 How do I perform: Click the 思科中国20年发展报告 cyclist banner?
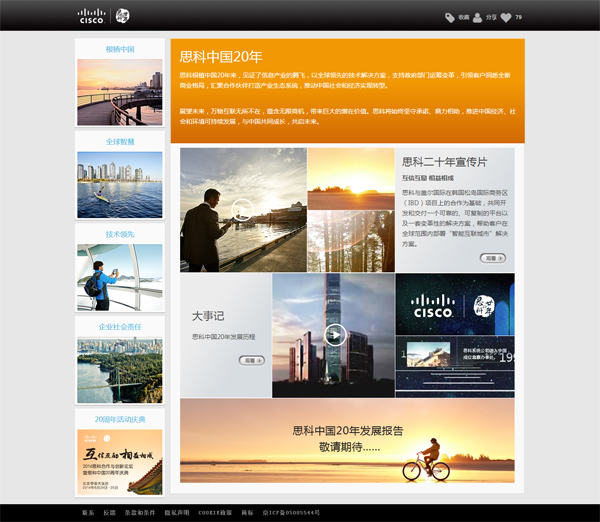click(x=347, y=440)
